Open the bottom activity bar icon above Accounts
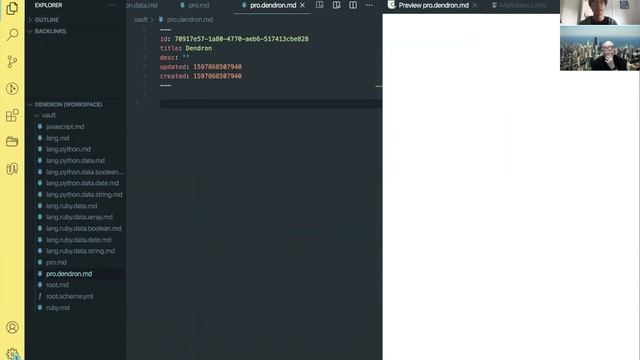This screenshot has height=360, width=640. point(12,169)
